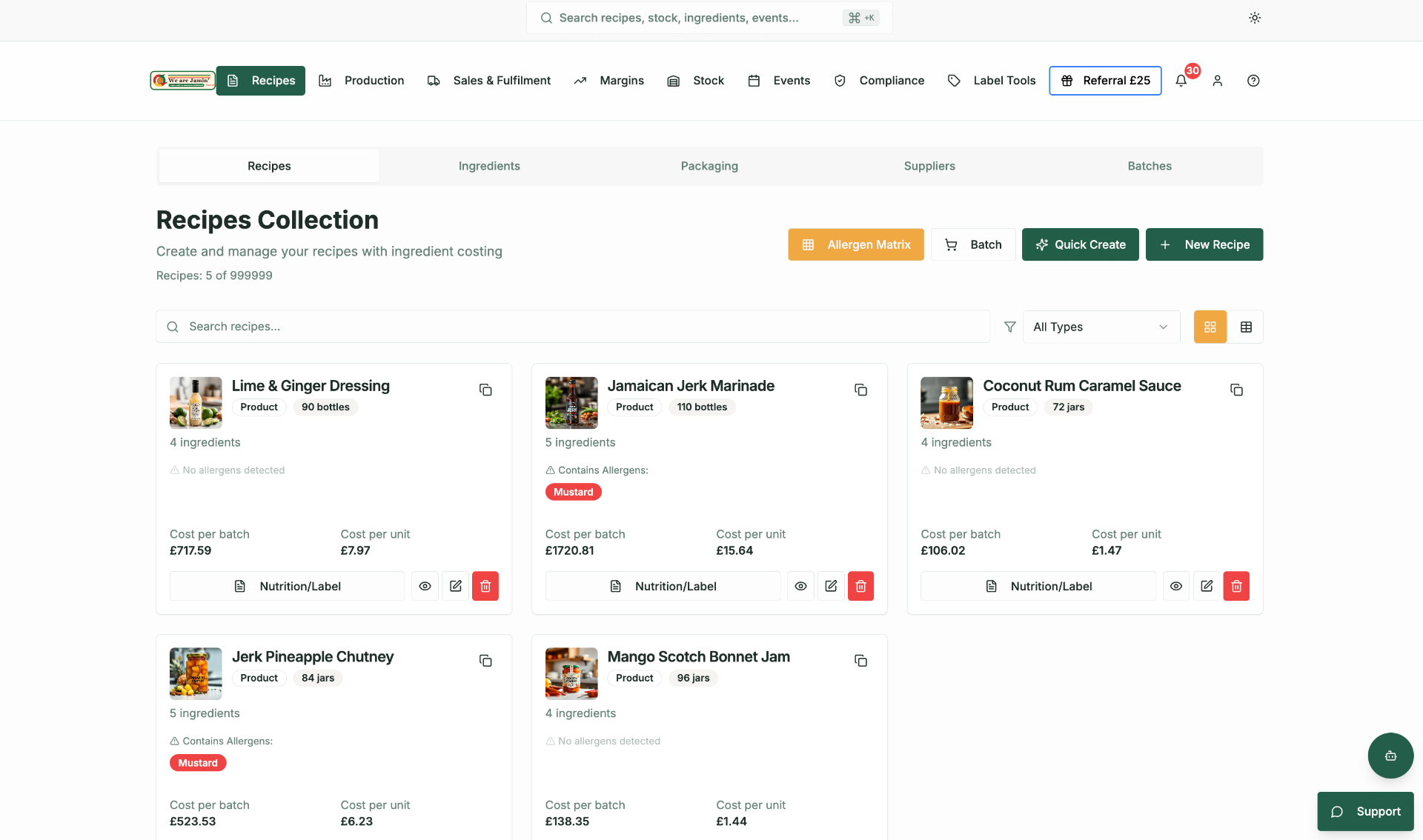Open Label Tools
Image resolution: width=1423 pixels, height=840 pixels.
pyautogui.click(x=992, y=81)
